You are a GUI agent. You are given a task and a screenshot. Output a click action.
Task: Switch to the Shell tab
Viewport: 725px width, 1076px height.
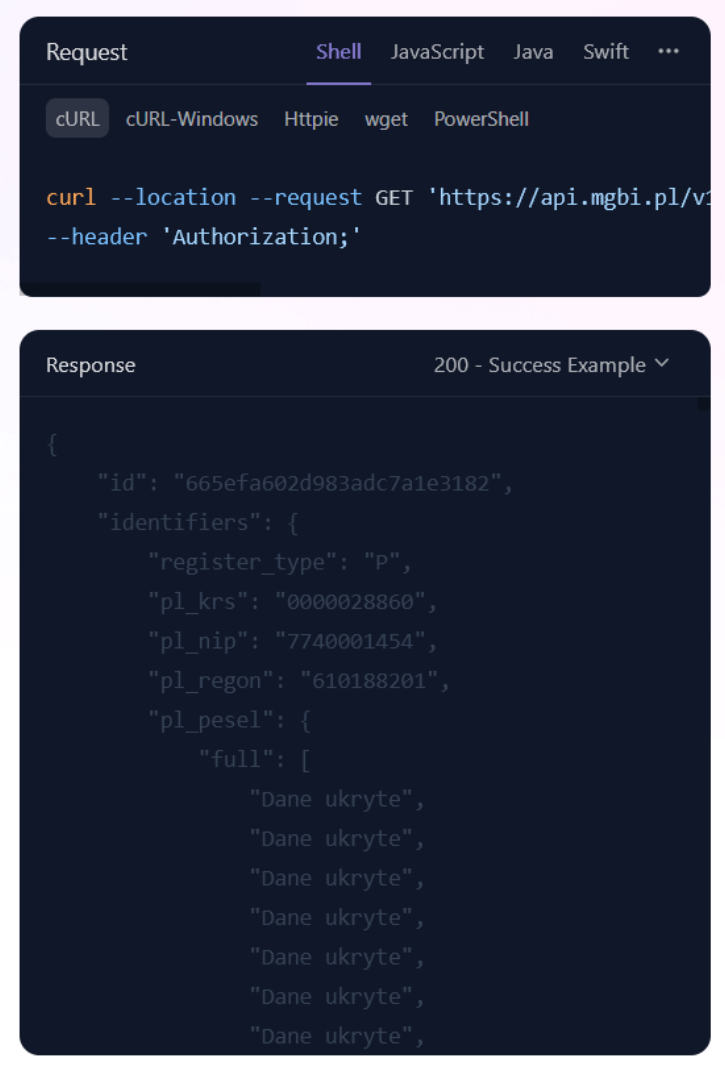(339, 52)
